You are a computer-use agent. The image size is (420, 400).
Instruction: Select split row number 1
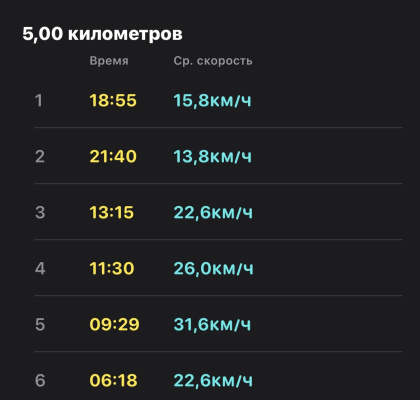[x=218, y=100]
